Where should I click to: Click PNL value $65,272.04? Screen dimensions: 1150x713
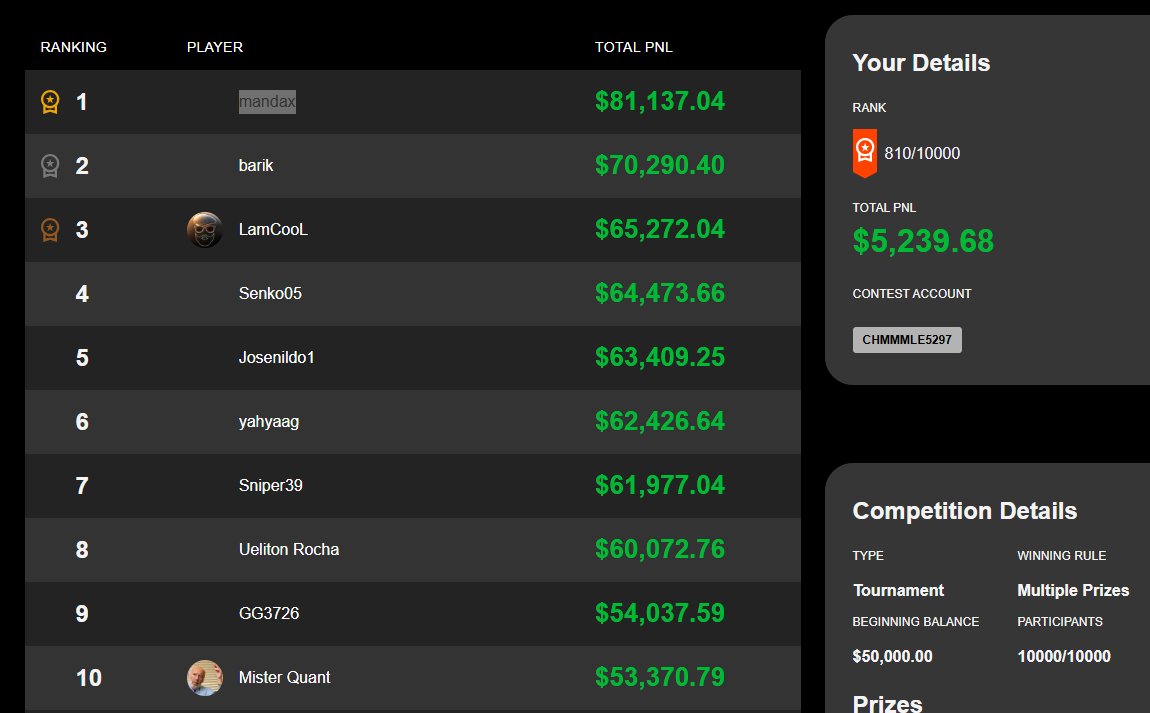(x=660, y=229)
